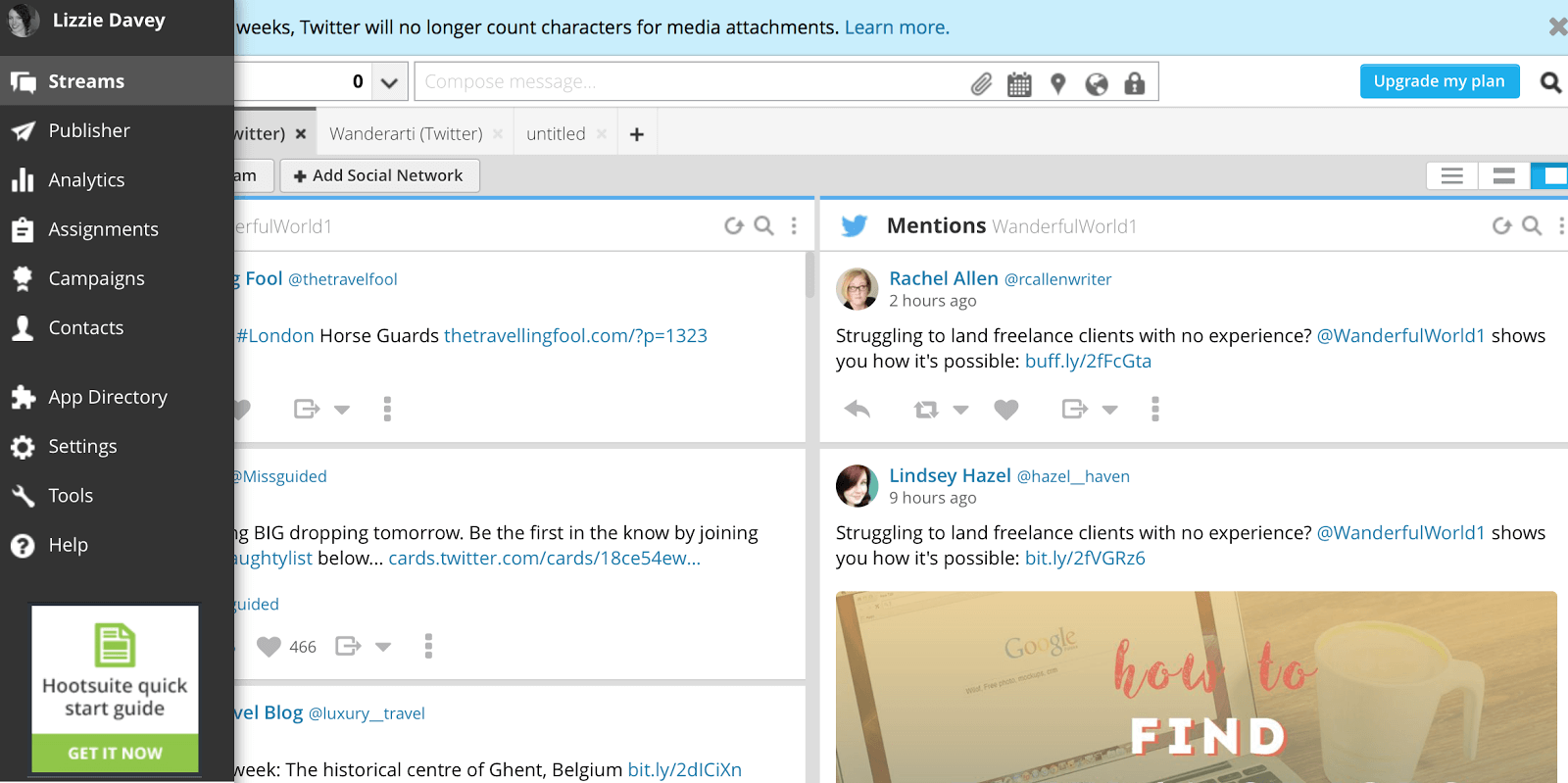This screenshot has height=783, width=1568.
Task: Open more options on Missguided tweet
Action: 428,646
